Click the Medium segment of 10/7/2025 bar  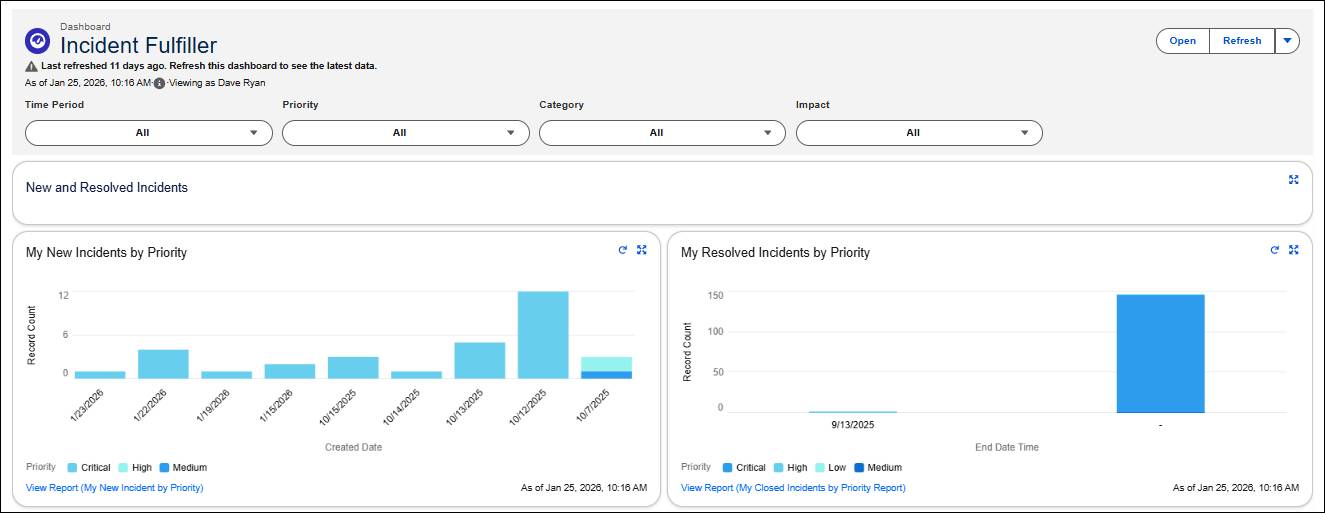pyautogui.click(x=607, y=375)
